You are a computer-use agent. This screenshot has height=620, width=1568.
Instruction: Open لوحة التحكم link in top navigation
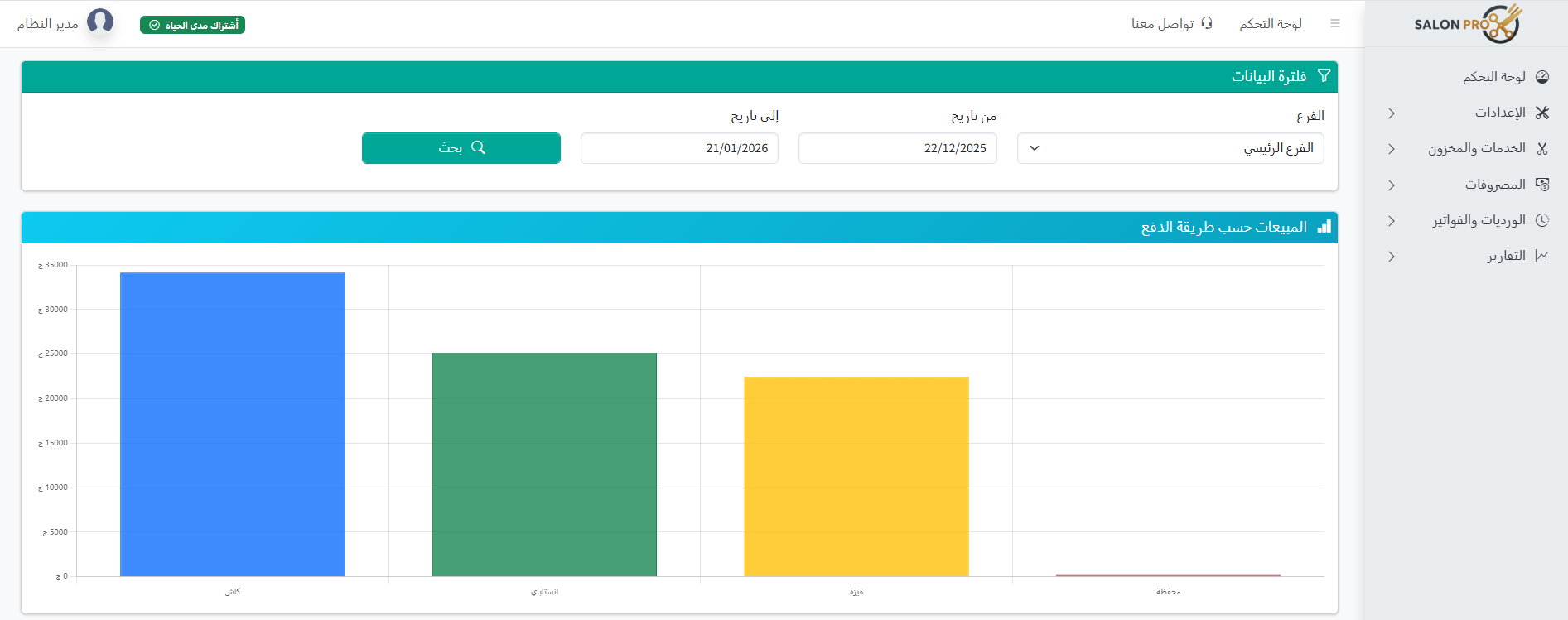pos(1270,24)
